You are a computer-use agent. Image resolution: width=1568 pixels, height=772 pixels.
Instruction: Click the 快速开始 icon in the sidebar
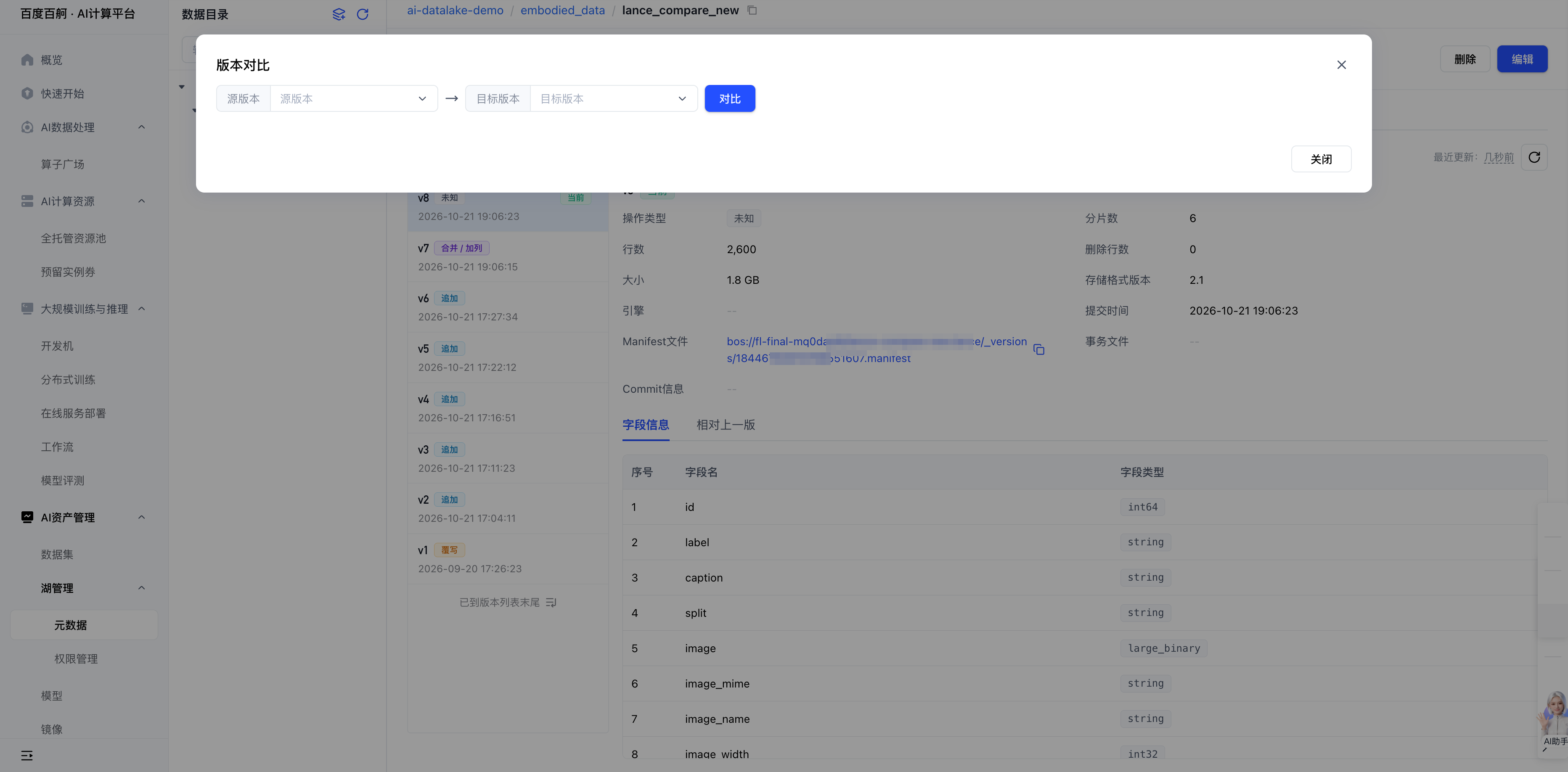click(27, 94)
